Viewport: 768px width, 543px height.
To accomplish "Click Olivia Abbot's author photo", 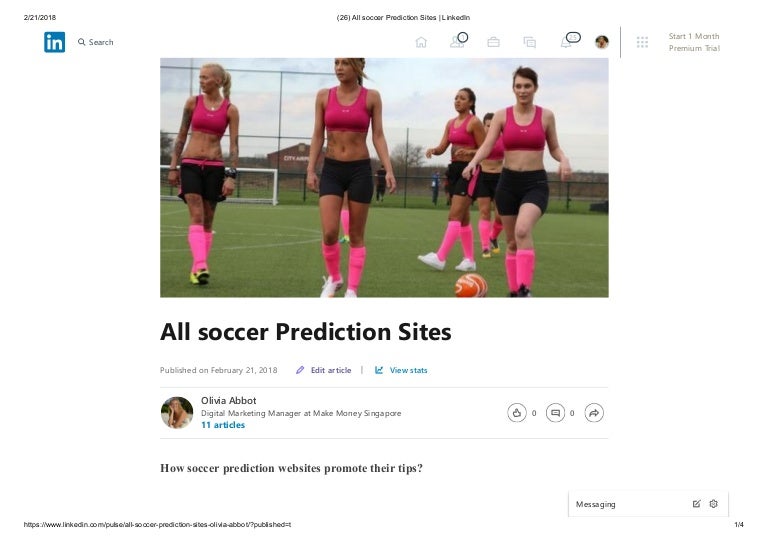I will tap(177, 413).
